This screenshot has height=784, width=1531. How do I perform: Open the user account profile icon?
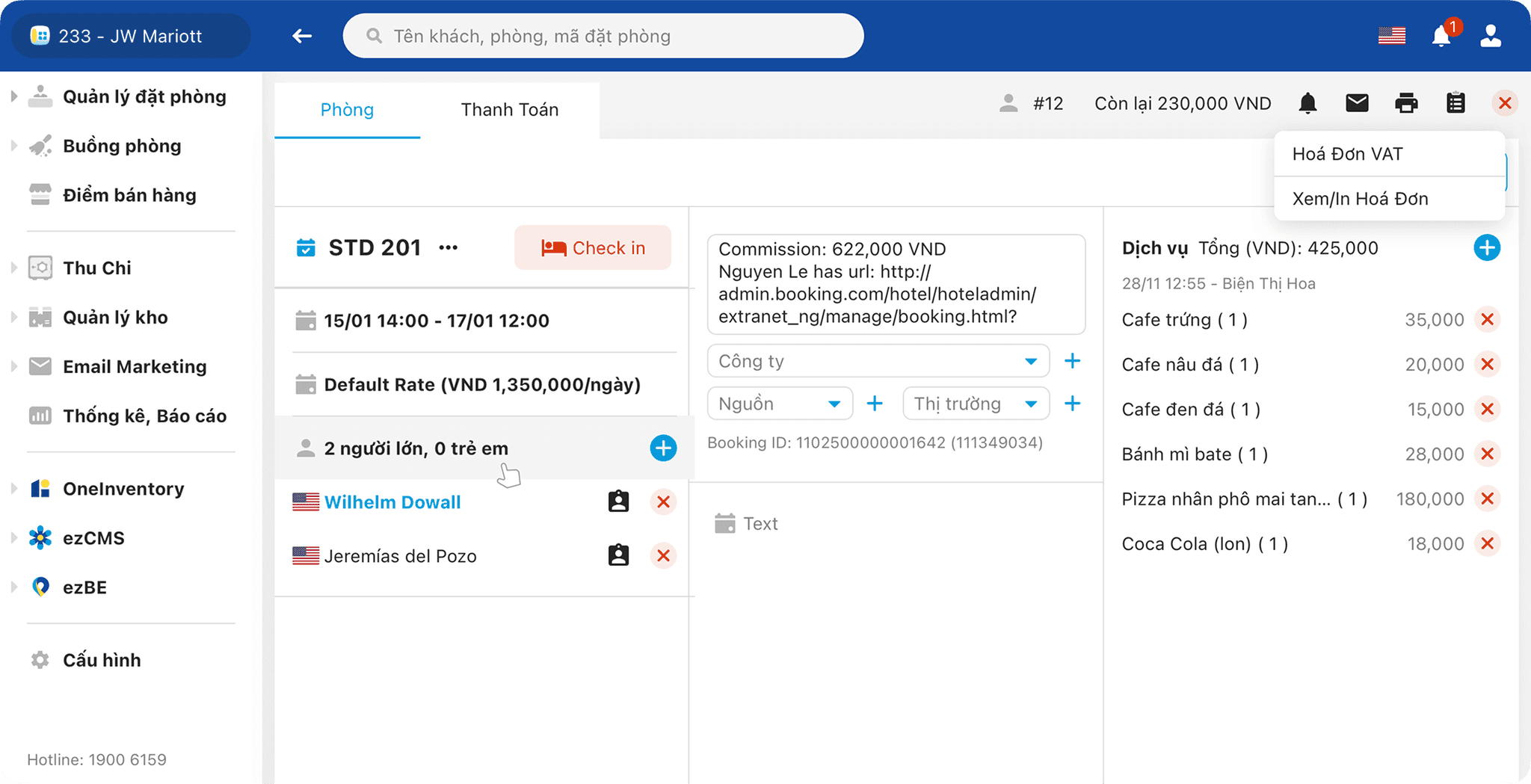[x=1491, y=36]
